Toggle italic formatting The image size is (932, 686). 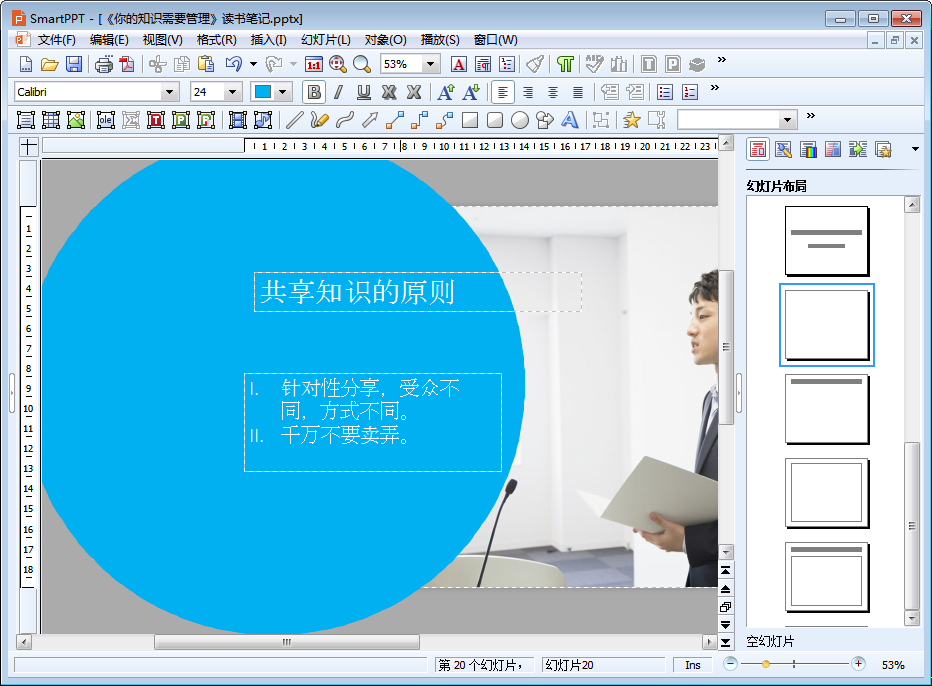coord(338,92)
